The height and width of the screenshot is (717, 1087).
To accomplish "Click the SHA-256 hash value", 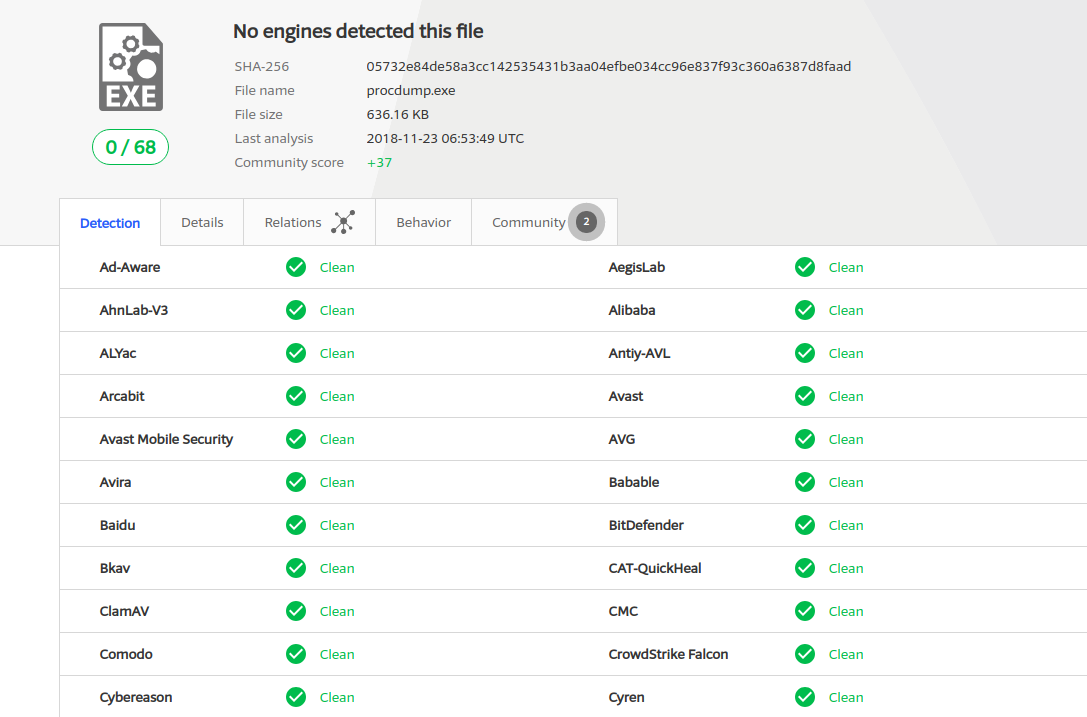I will (609, 67).
